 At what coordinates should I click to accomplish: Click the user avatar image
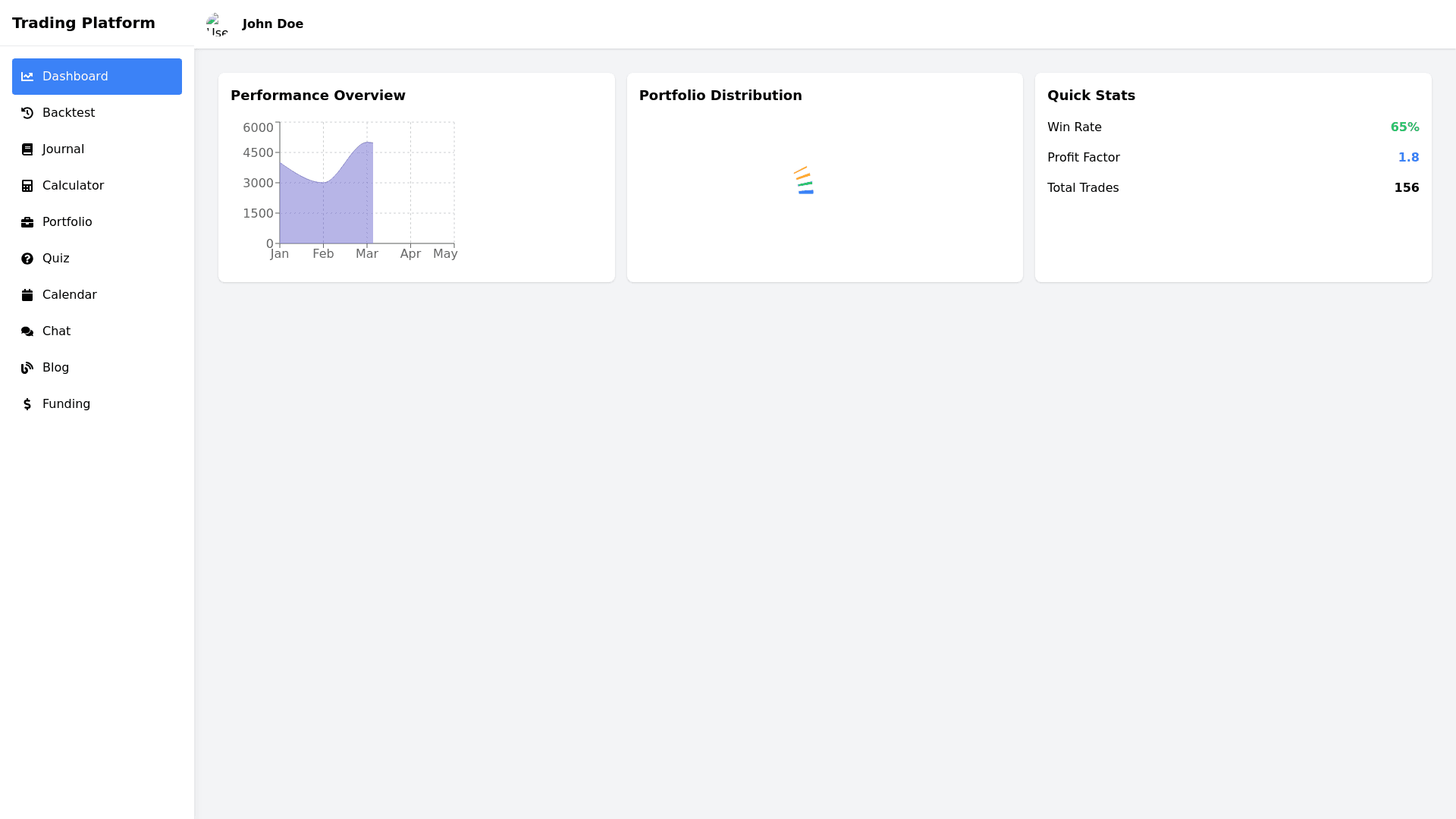click(217, 24)
